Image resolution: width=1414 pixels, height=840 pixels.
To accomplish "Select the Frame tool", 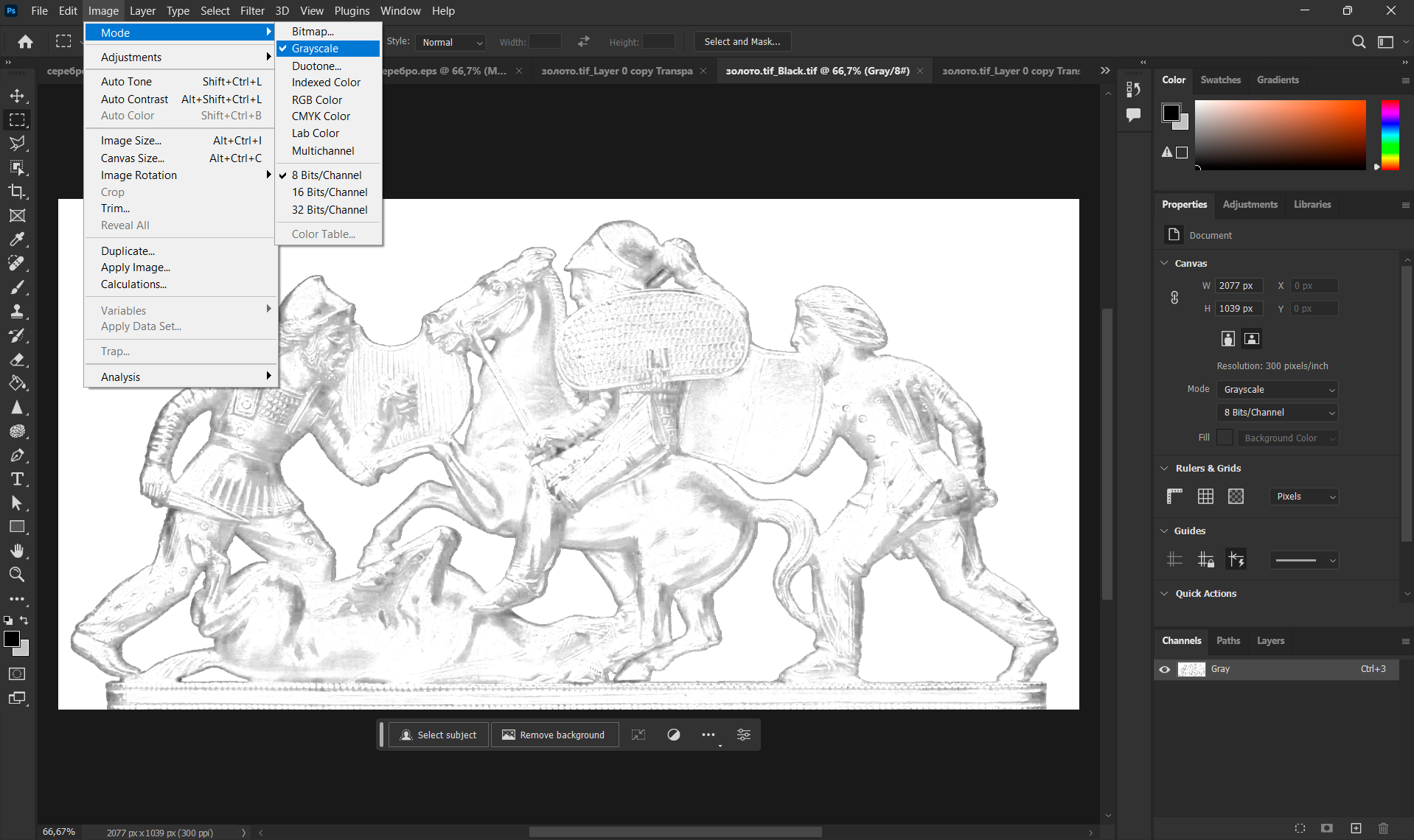I will click(x=17, y=216).
